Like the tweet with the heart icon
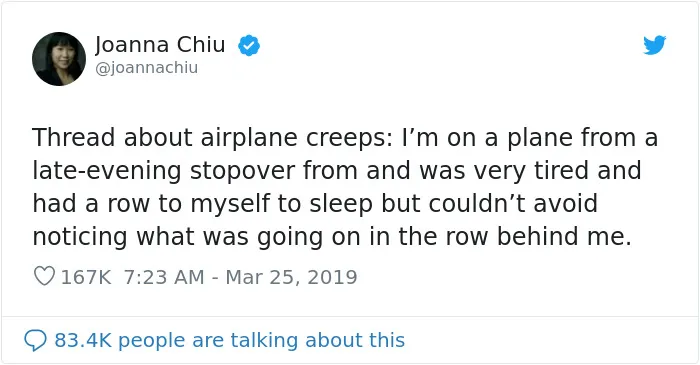This screenshot has width=700, height=365. [x=44, y=276]
